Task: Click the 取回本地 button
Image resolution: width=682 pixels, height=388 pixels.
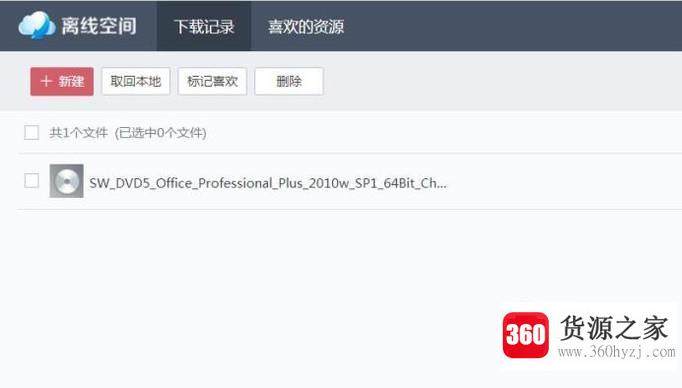Action: coord(136,81)
